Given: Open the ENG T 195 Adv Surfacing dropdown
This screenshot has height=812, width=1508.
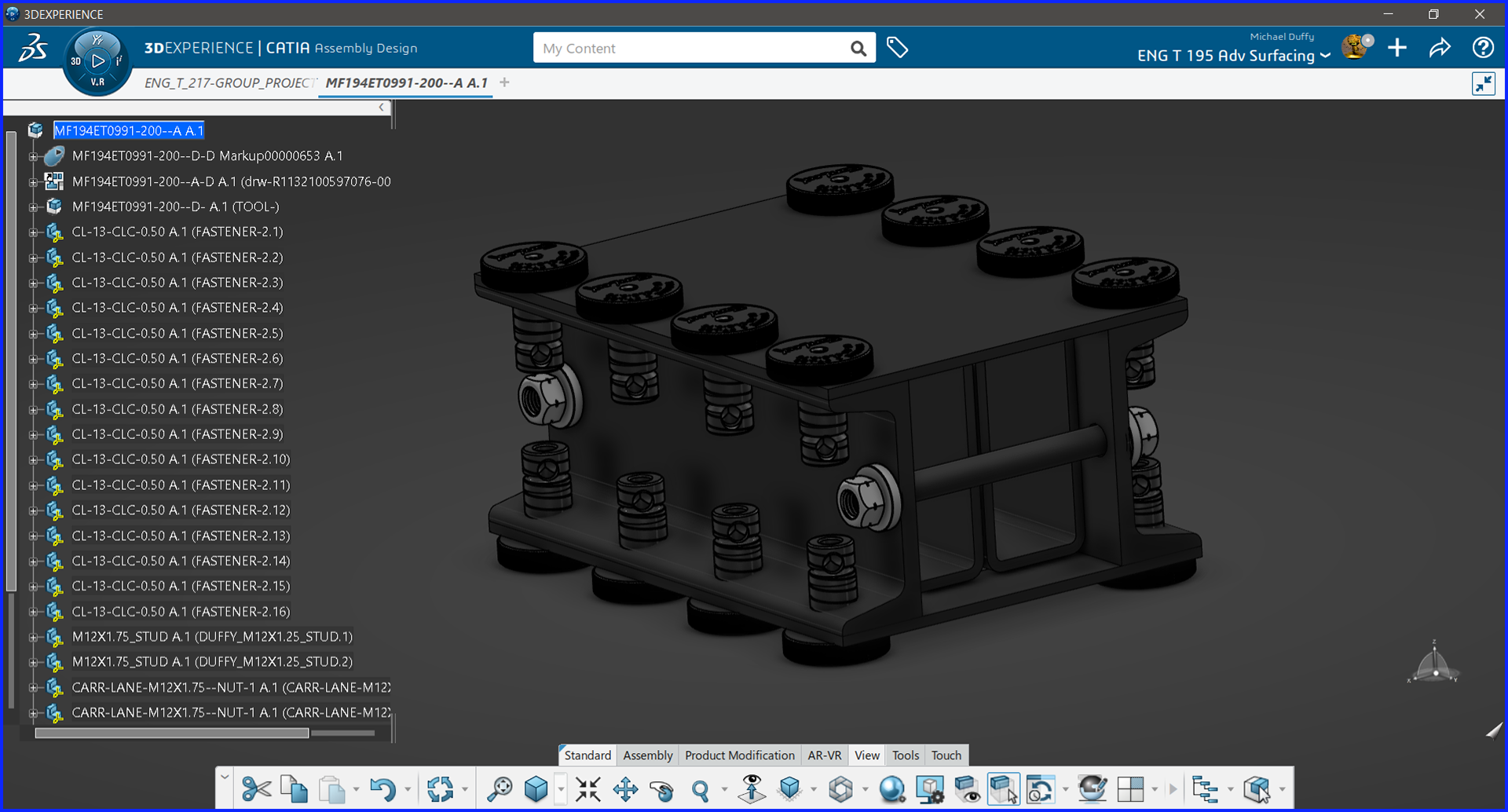Looking at the screenshot, I should point(1233,56).
